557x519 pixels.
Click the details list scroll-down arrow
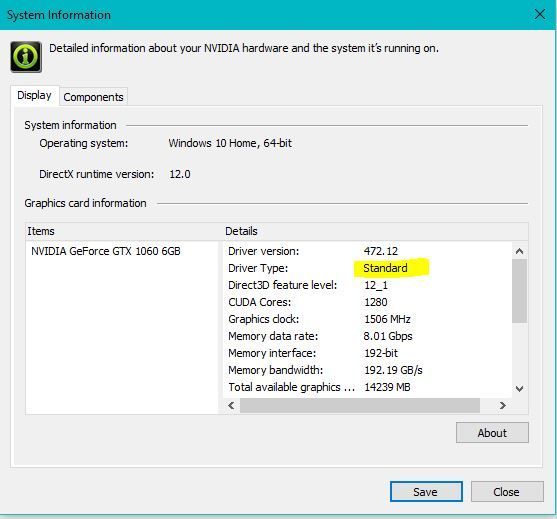pyautogui.click(x=519, y=389)
